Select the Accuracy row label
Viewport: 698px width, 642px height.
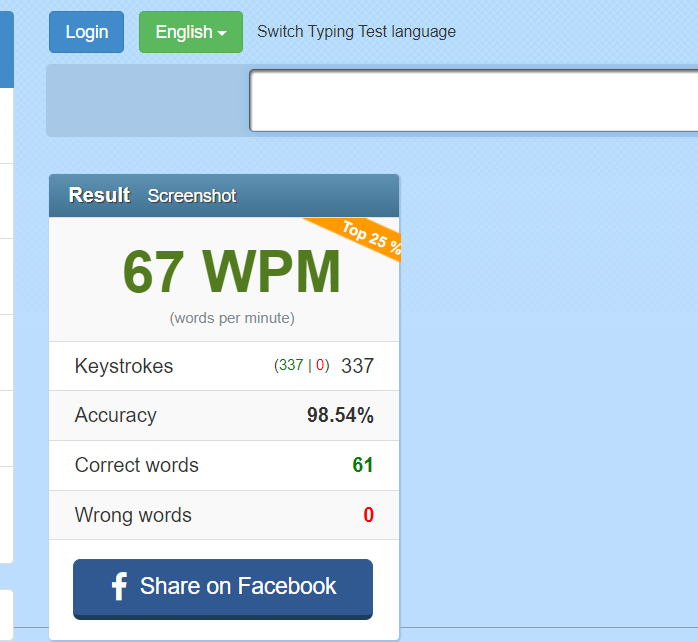pos(116,415)
